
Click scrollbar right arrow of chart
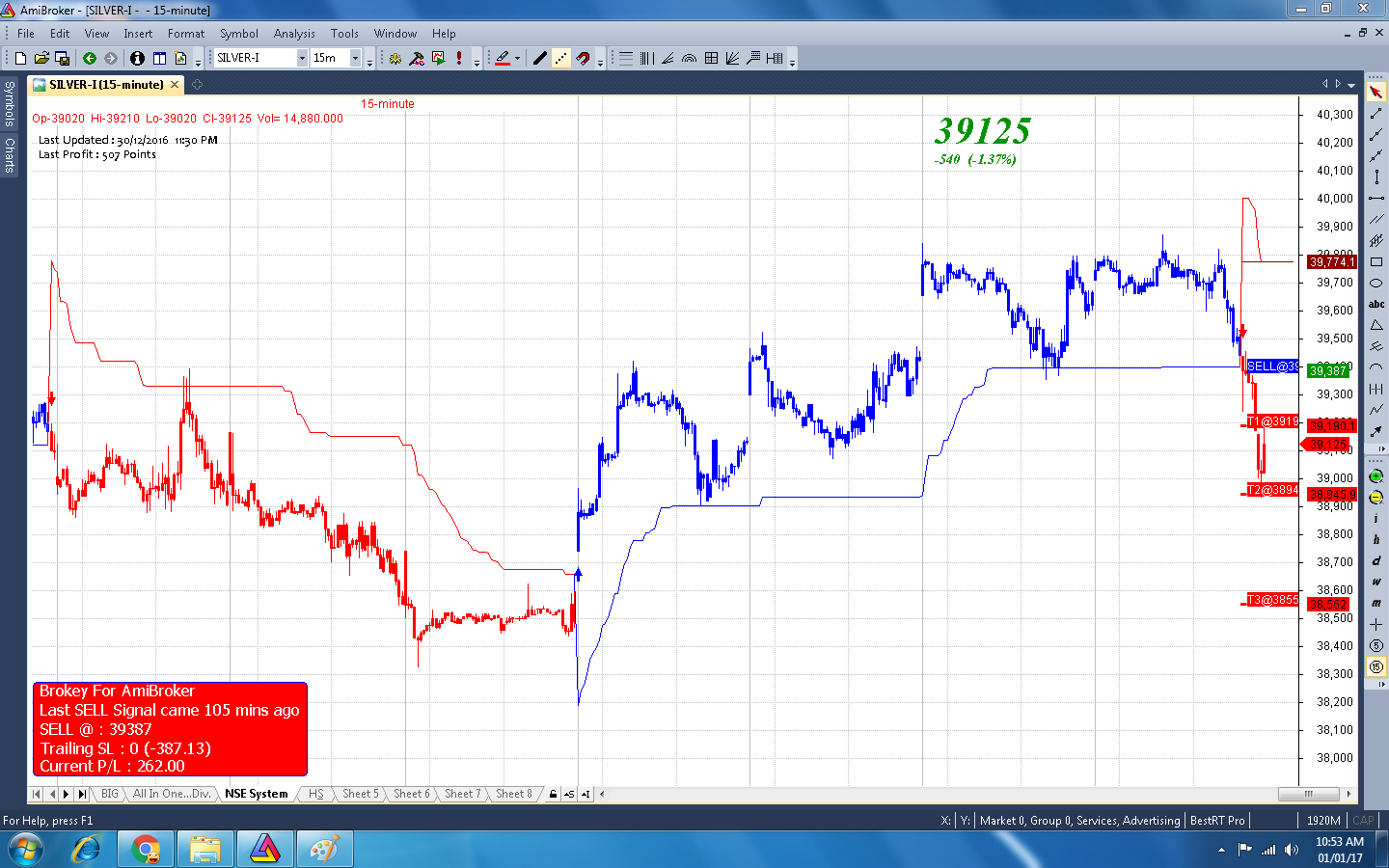click(x=1348, y=794)
